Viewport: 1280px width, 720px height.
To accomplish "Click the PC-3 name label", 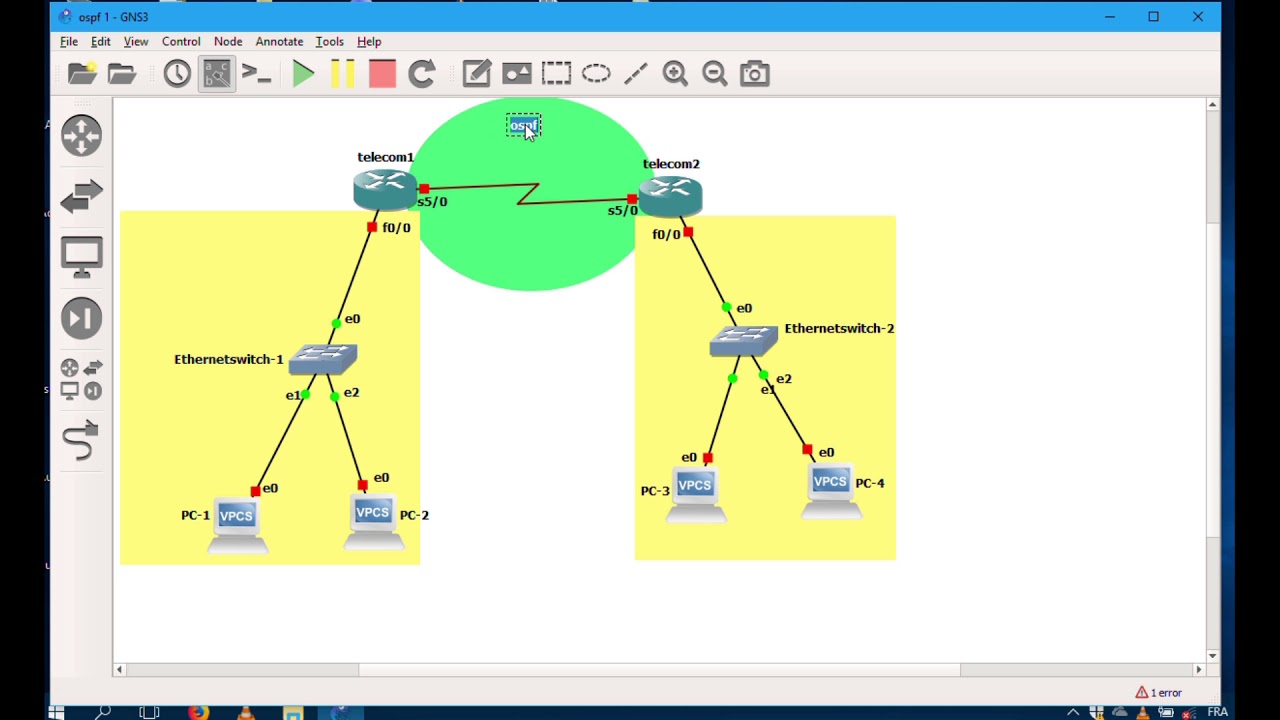I will tap(655, 491).
